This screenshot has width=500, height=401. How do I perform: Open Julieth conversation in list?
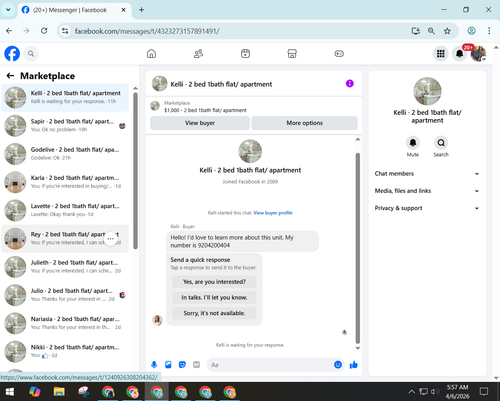point(65,267)
